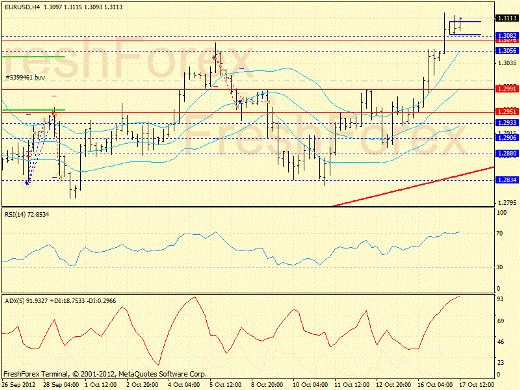The width and height of the screenshot is (520, 390).
Task: Select the 93 value on ADX scale
Action: coord(500,298)
